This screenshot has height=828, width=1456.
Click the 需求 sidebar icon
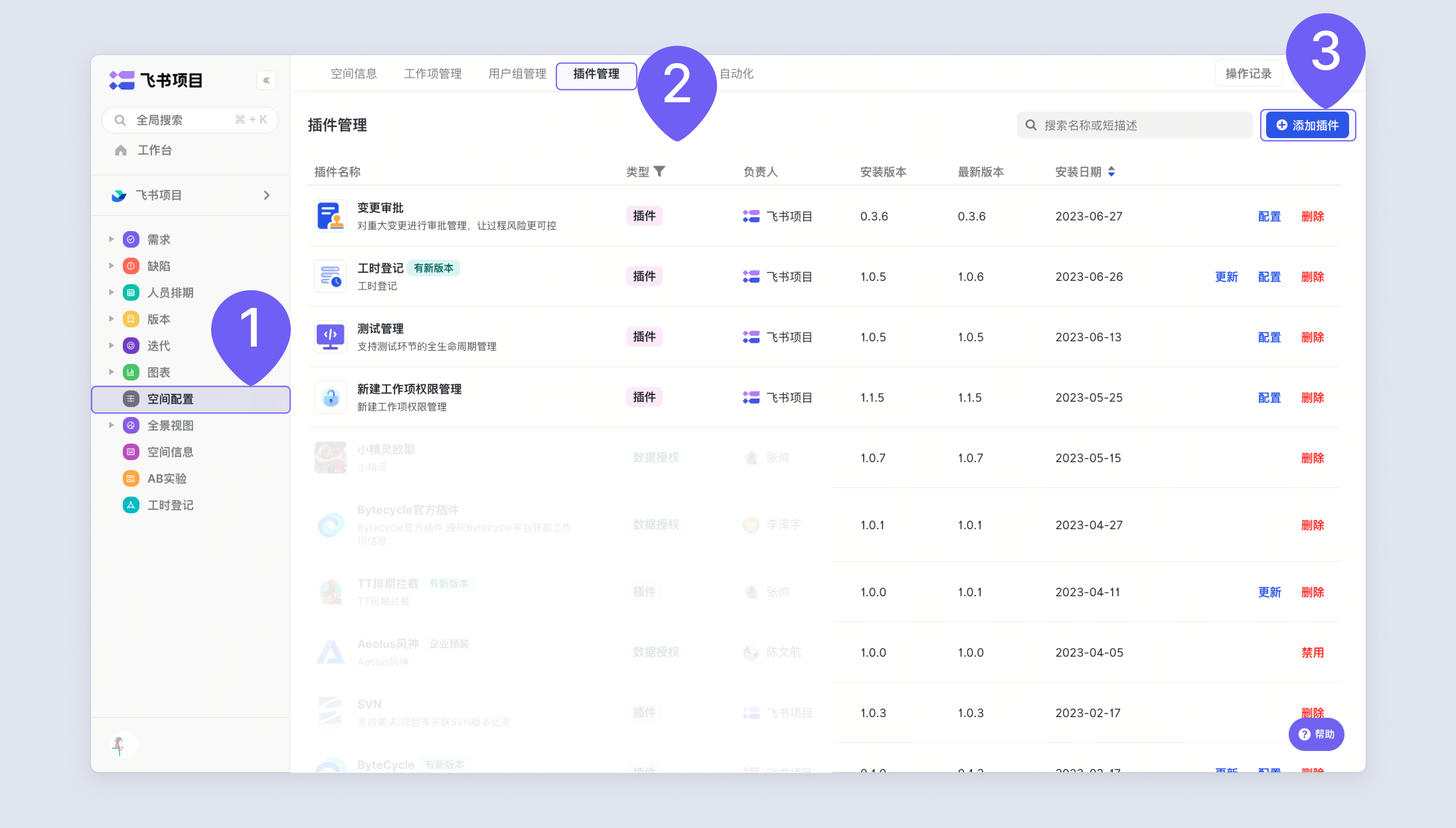tap(131, 239)
